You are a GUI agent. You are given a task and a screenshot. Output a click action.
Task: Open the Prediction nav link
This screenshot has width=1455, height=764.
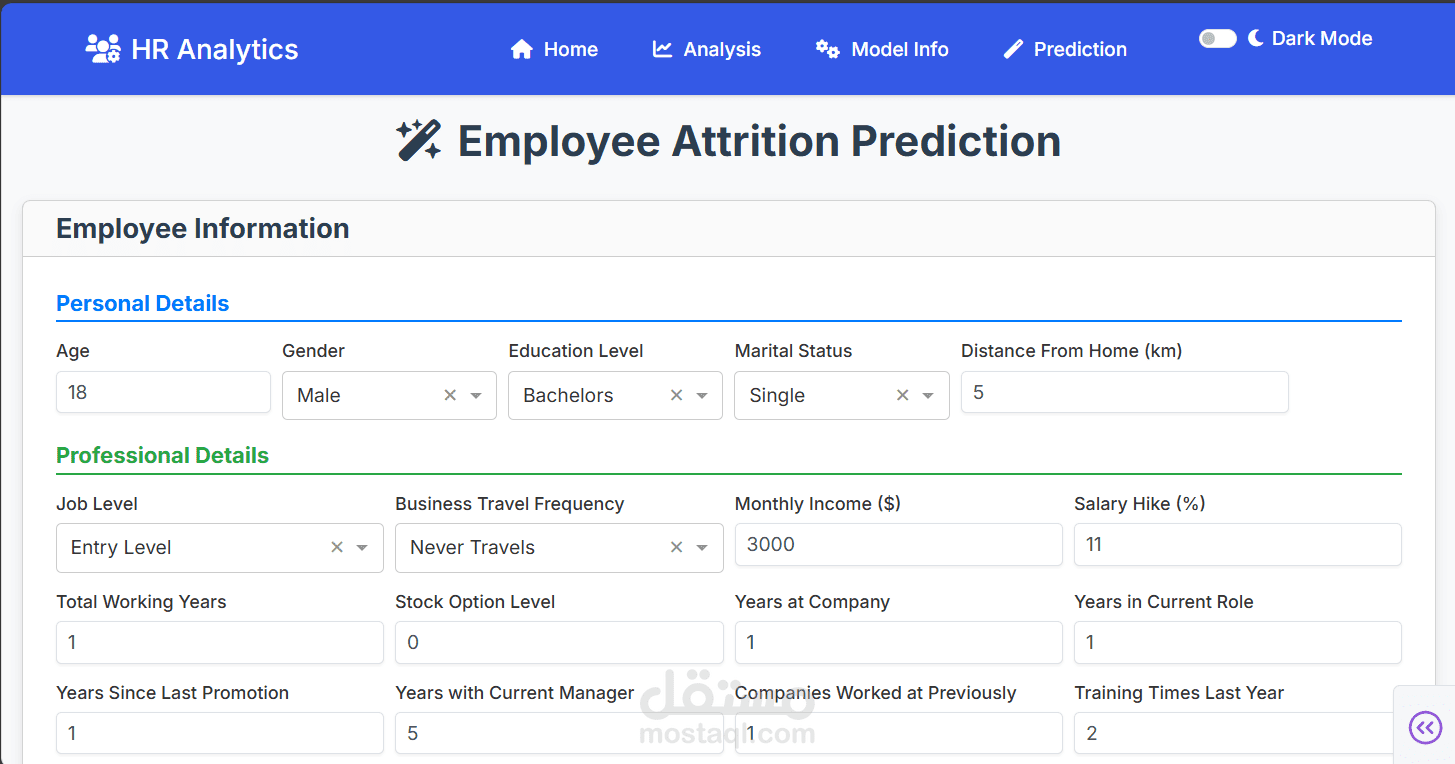[1079, 49]
